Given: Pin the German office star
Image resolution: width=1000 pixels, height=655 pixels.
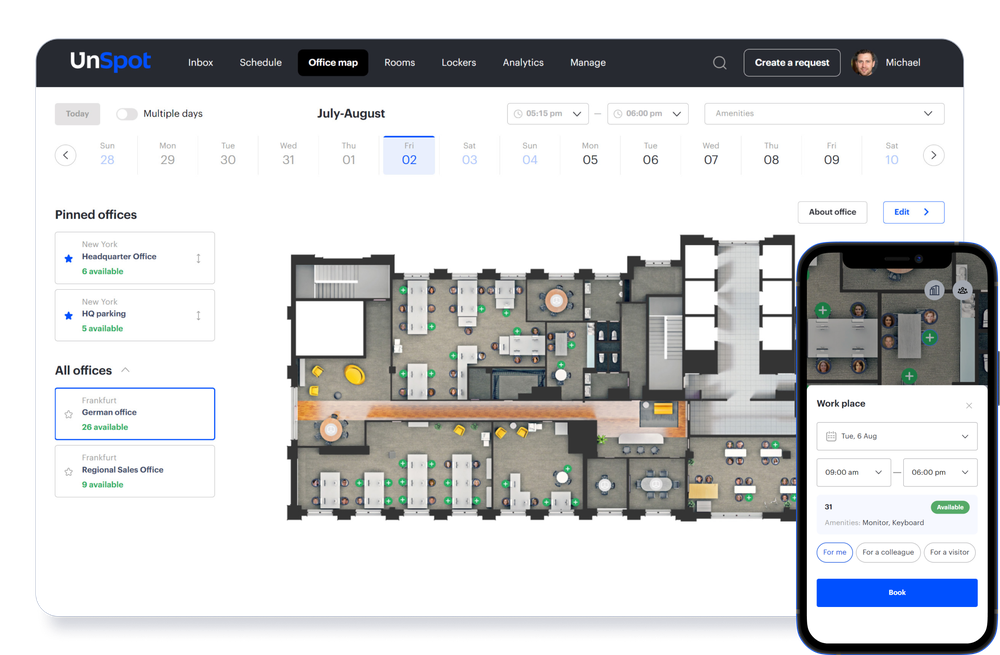Looking at the screenshot, I should (69, 414).
